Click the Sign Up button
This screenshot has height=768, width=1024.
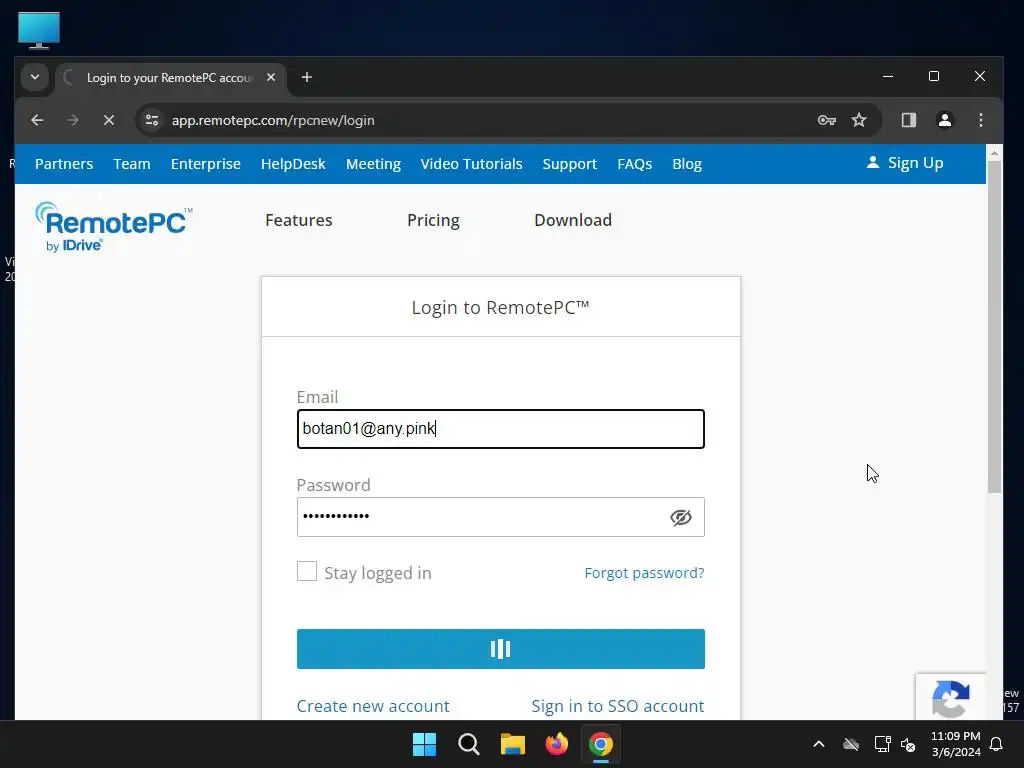pyautogui.click(x=904, y=163)
